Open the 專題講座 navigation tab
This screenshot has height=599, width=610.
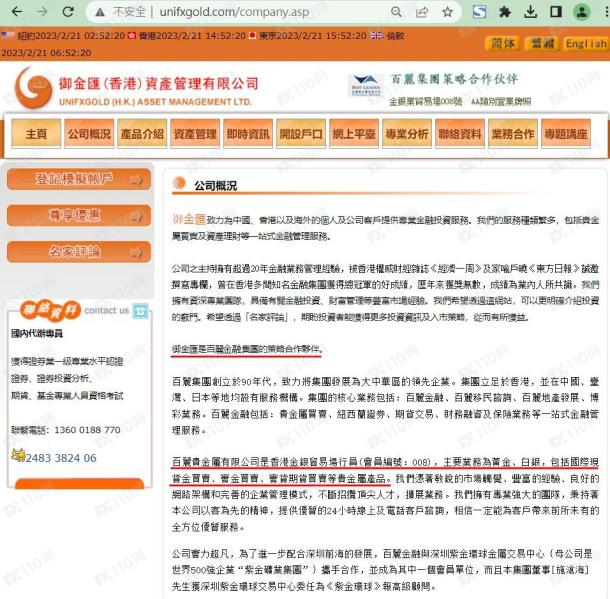coord(566,133)
